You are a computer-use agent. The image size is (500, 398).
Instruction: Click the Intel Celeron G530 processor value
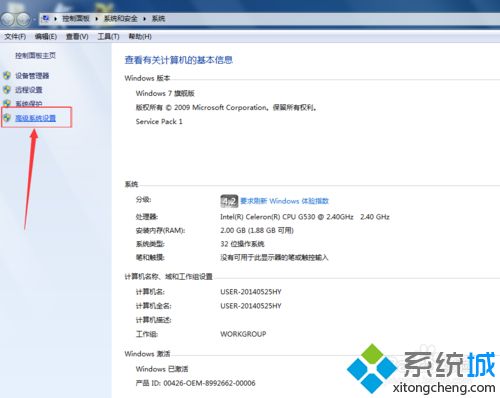(305, 217)
